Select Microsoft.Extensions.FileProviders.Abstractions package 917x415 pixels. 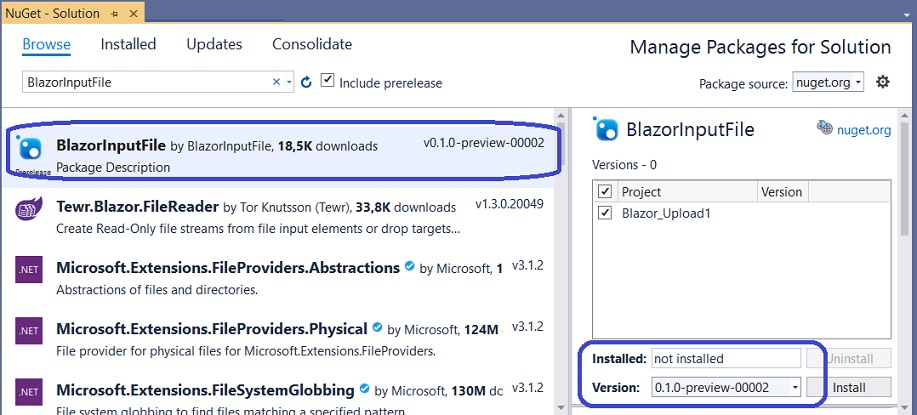click(x=278, y=278)
